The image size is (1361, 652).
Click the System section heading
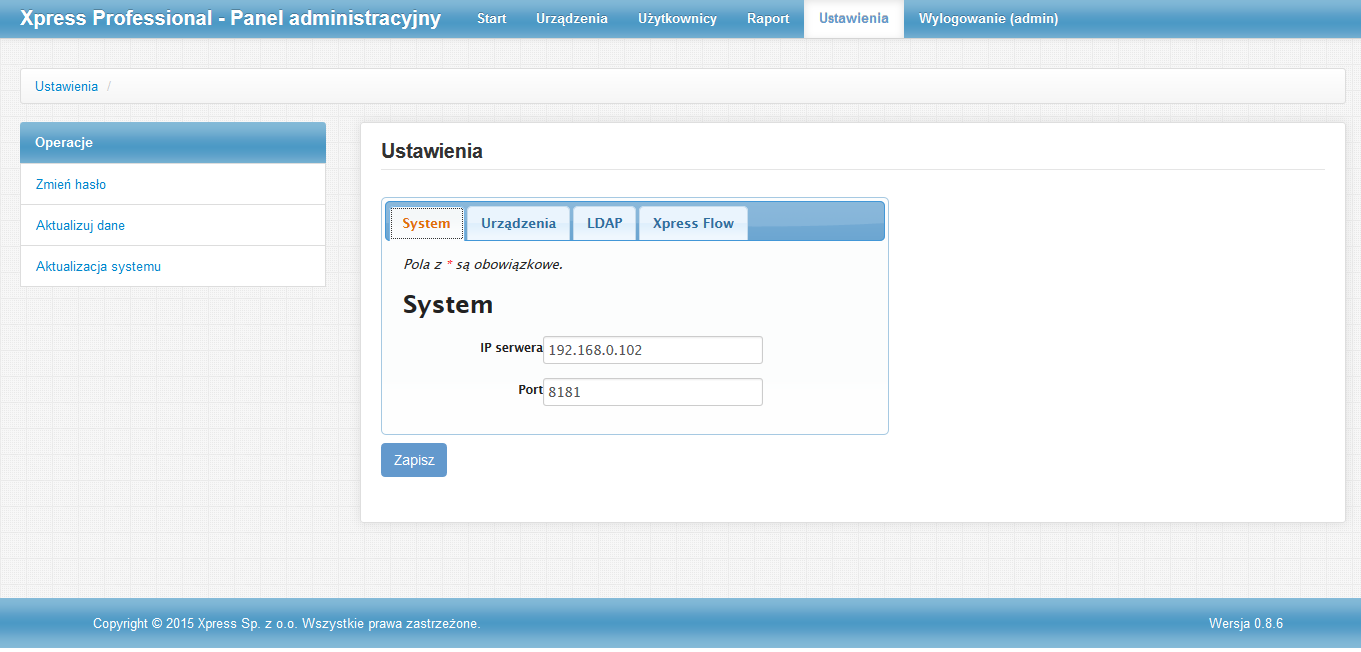pos(448,305)
